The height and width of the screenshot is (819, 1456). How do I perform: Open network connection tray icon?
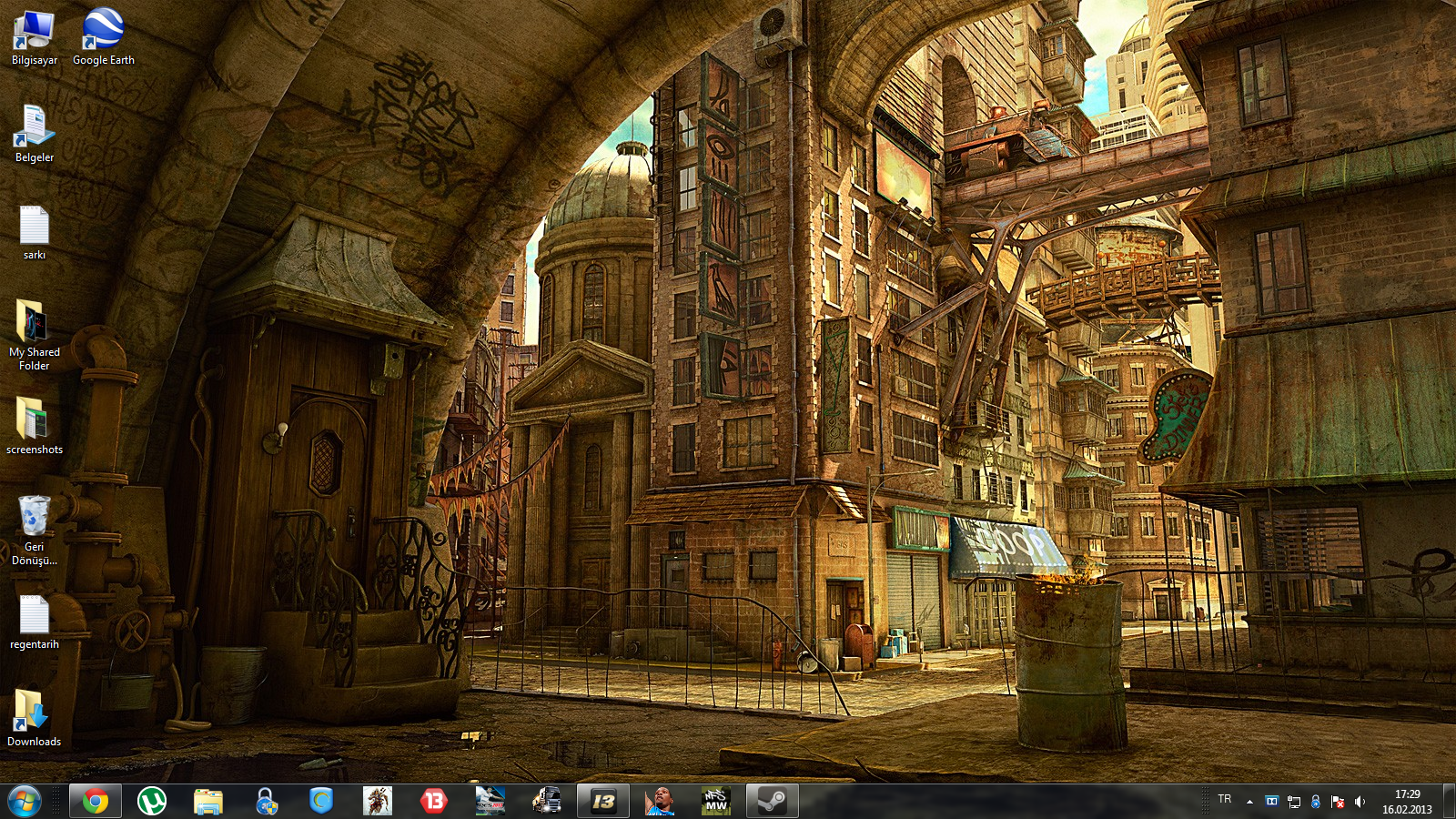(1293, 802)
